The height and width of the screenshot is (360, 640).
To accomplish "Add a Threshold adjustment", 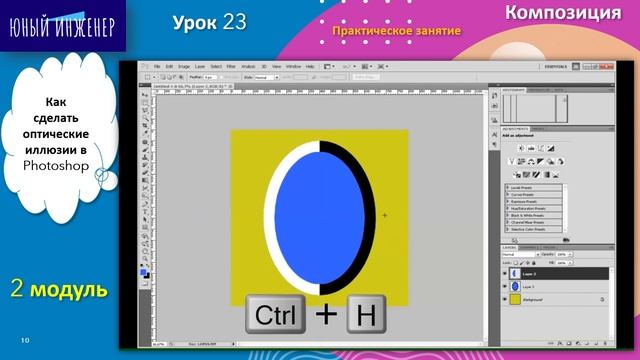I will click(x=536, y=175).
